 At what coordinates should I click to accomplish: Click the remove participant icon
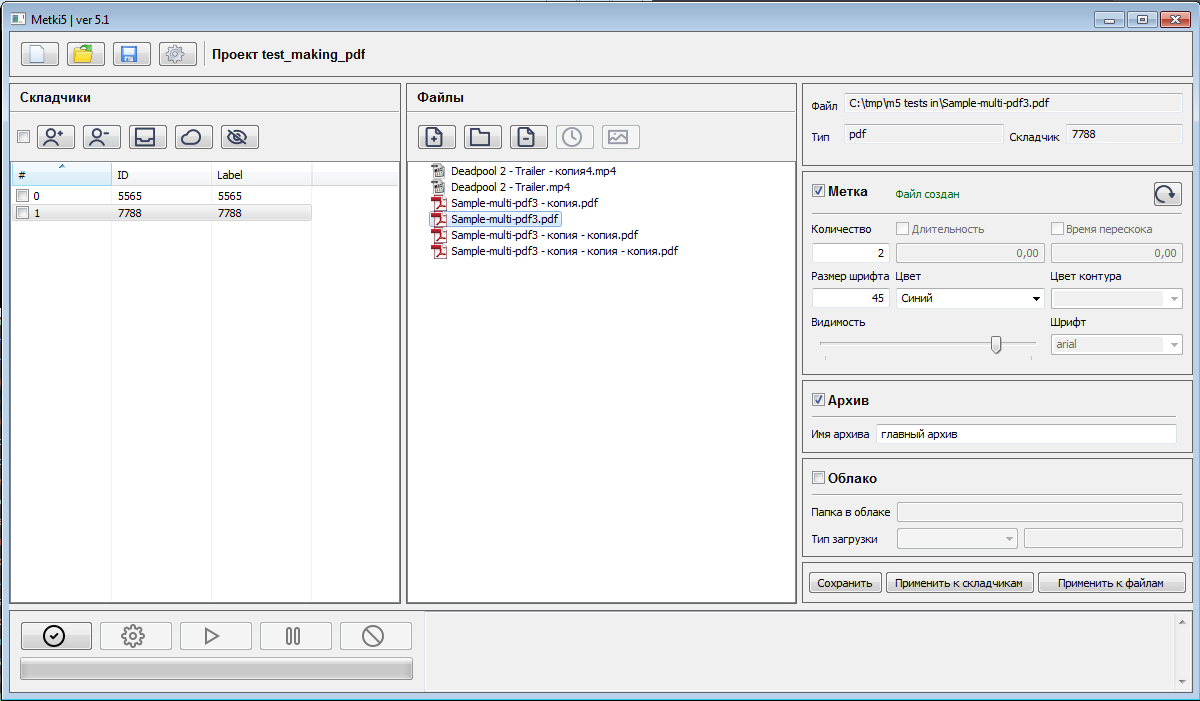102,137
